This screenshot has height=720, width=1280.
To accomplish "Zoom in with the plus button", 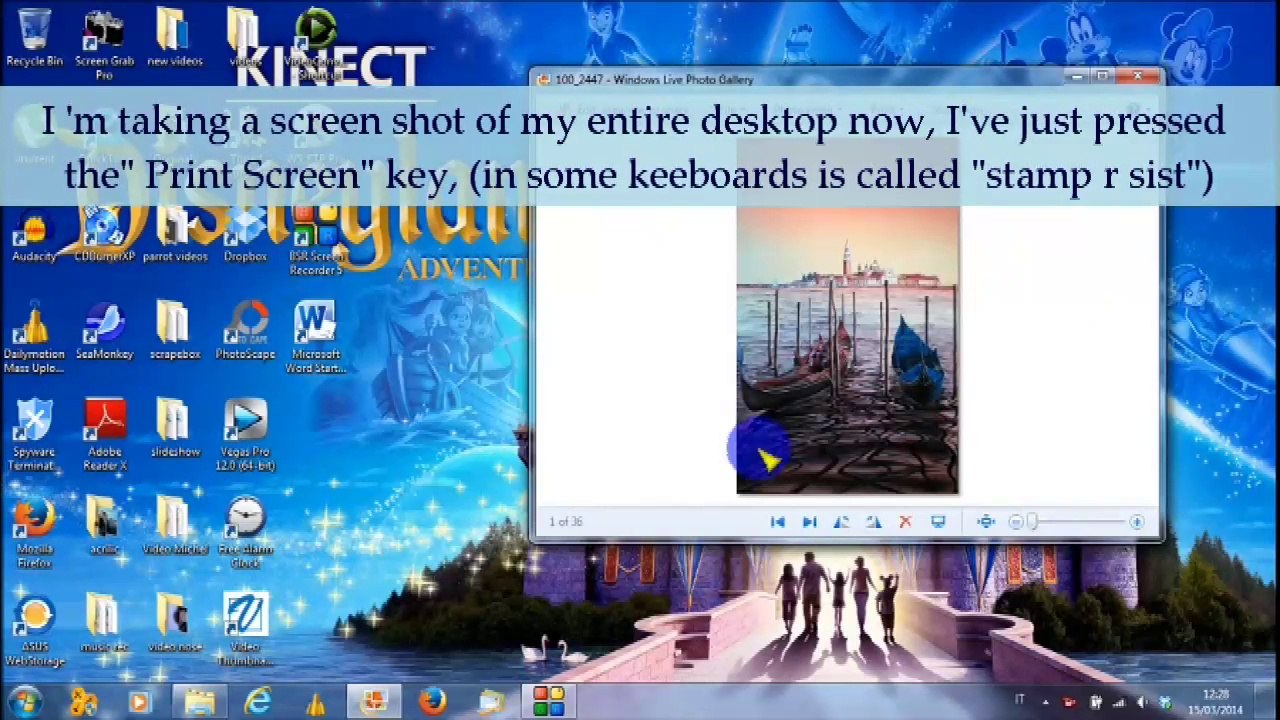I will 1136,521.
